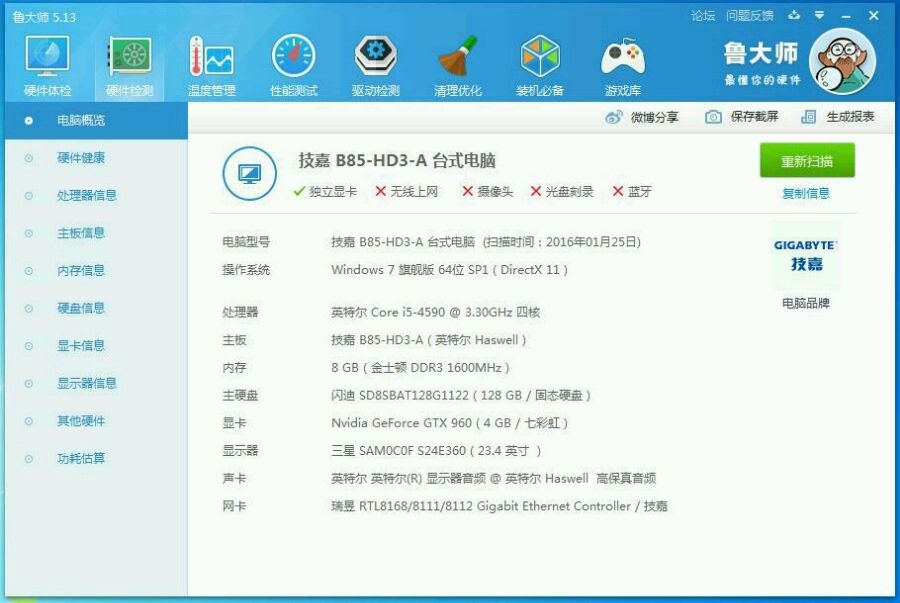Screen dimensions: 900x603
Task: Select 其他硬件 in sidebar
Action: pos(96,421)
